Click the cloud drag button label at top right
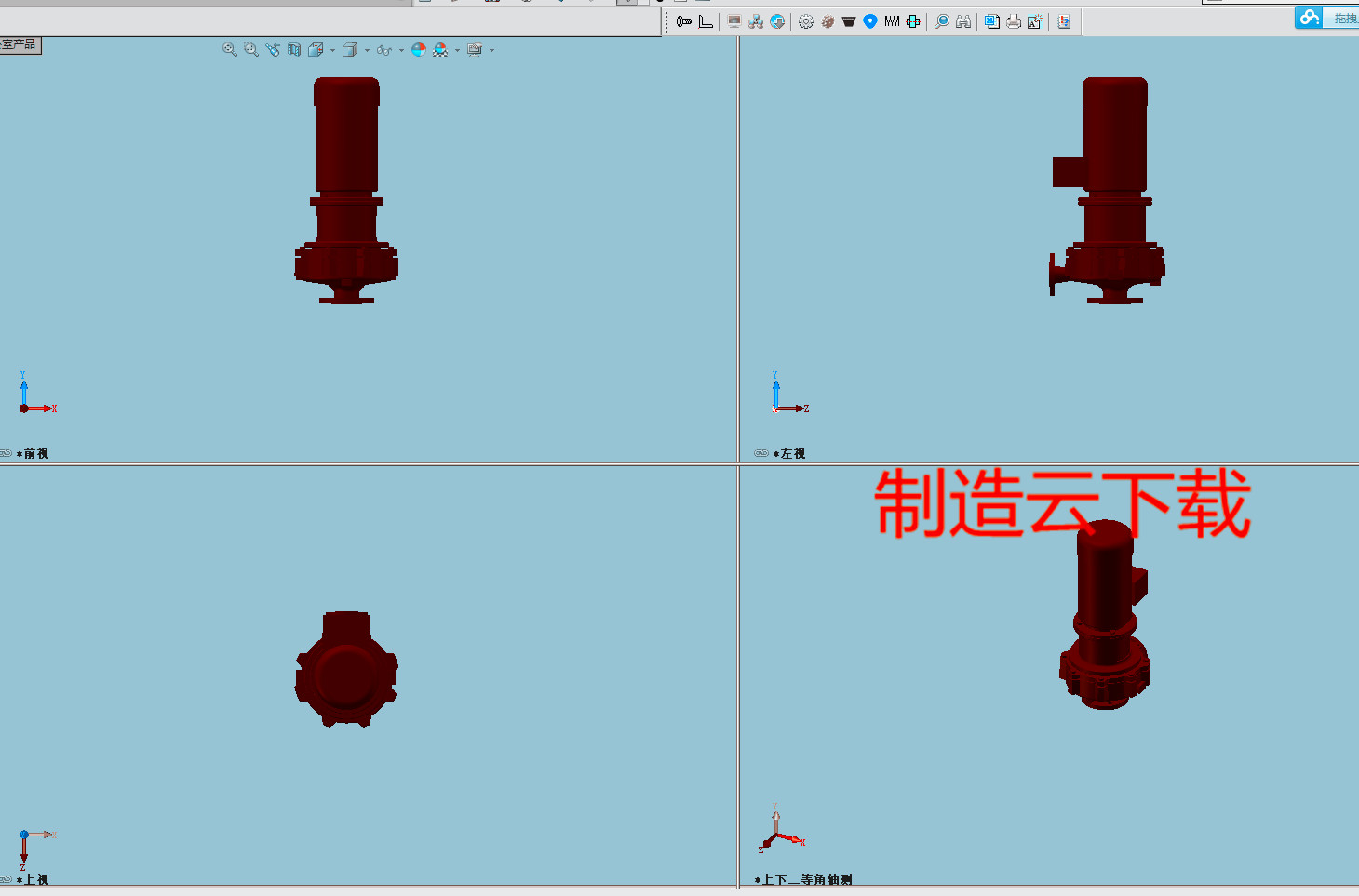1359x896 pixels. [1345, 19]
